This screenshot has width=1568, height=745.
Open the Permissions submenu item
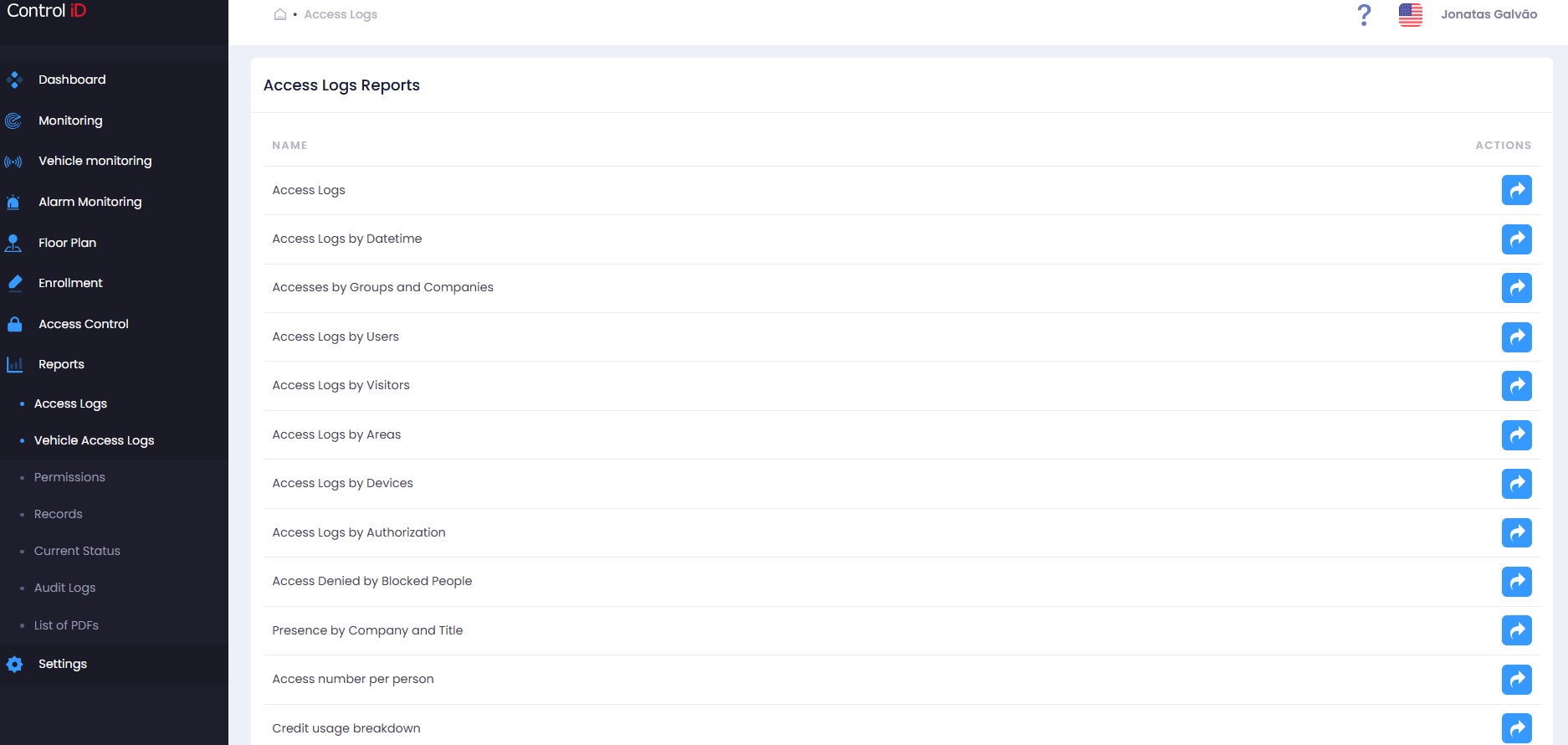coord(69,477)
